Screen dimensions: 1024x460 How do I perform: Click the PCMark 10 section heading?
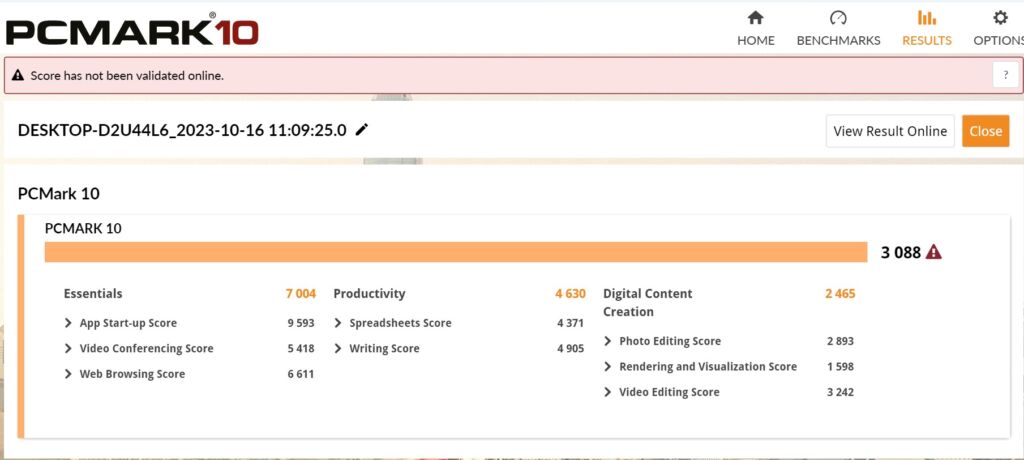58,194
